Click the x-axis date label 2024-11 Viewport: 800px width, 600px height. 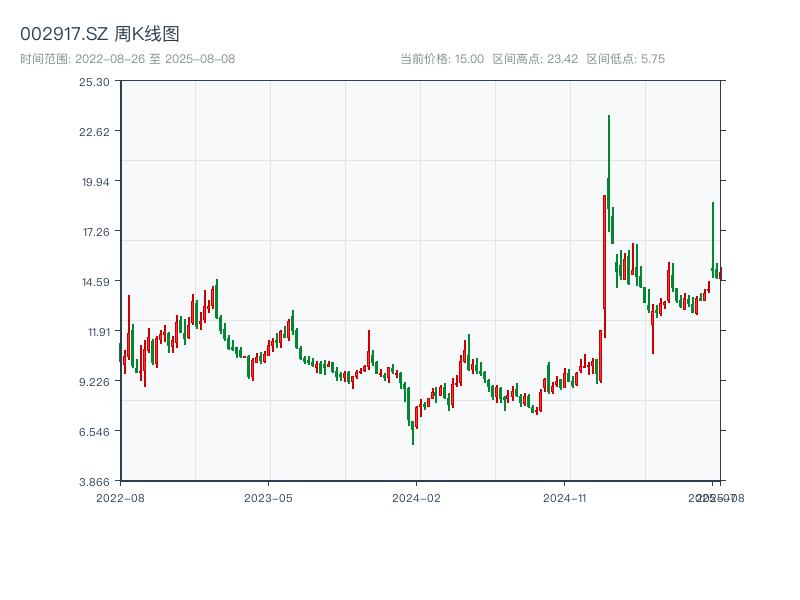pyautogui.click(x=564, y=498)
